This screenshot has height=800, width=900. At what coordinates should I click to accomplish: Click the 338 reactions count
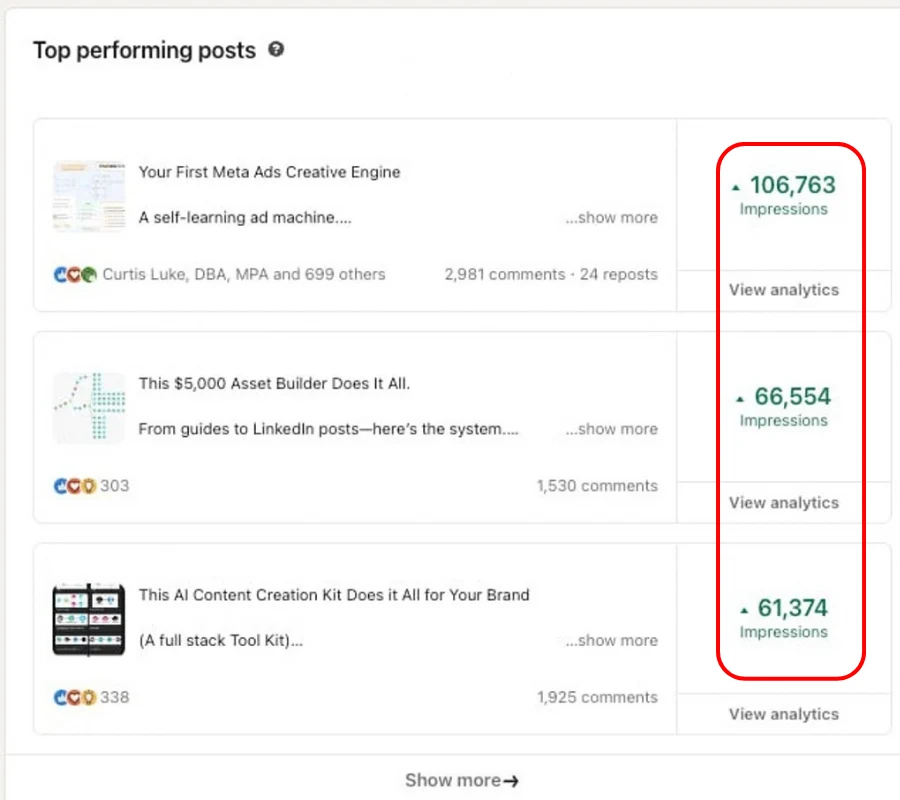pos(115,697)
